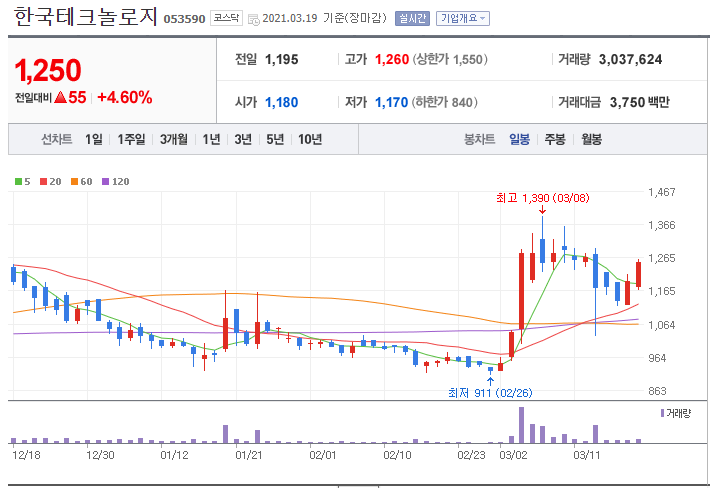
Task: Click the green 5-day moving average legend swatch
Action: [x=18, y=182]
